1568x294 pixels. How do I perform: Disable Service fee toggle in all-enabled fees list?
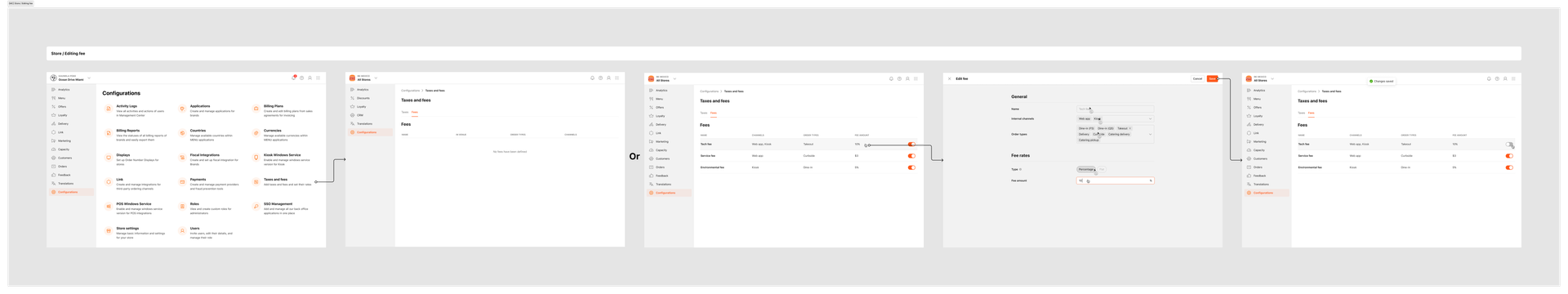coord(911,156)
